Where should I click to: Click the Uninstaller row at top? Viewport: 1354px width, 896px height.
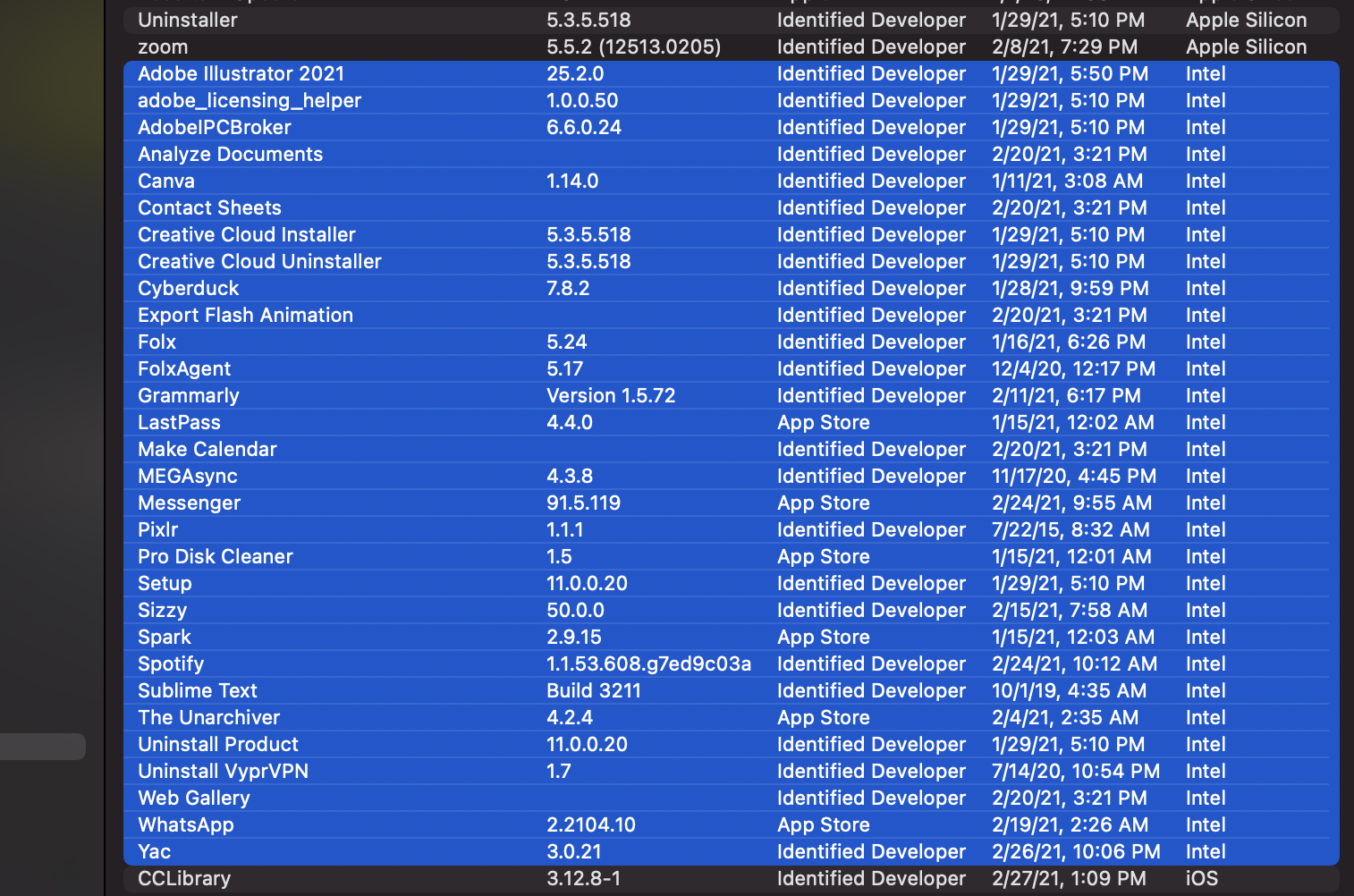(x=732, y=20)
